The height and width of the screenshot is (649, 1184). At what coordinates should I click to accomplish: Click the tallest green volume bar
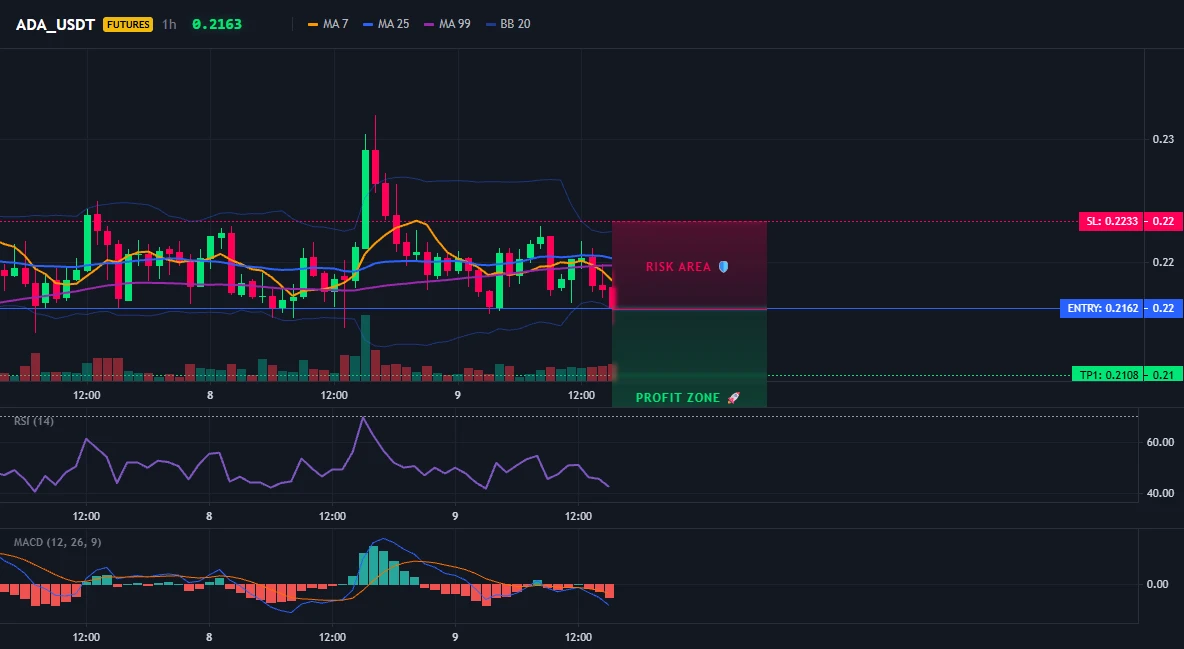[x=365, y=348]
